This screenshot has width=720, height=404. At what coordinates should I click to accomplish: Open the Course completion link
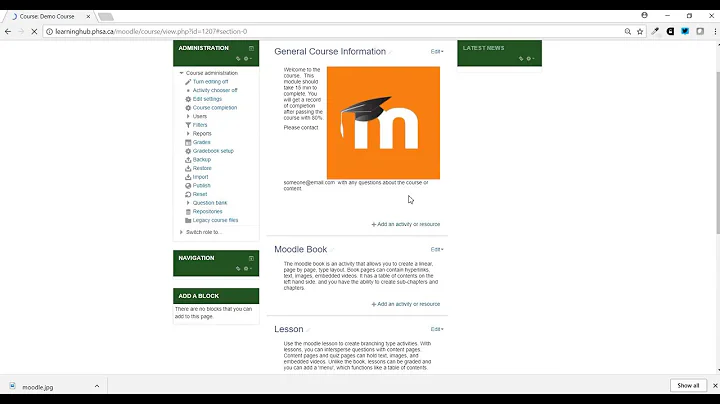coord(215,108)
